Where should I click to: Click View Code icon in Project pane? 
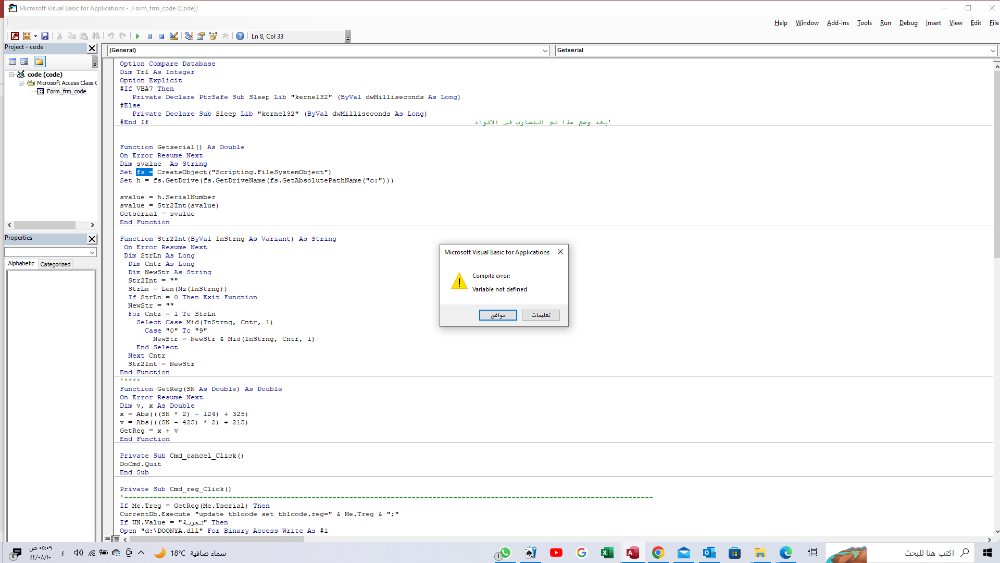[x=12, y=61]
